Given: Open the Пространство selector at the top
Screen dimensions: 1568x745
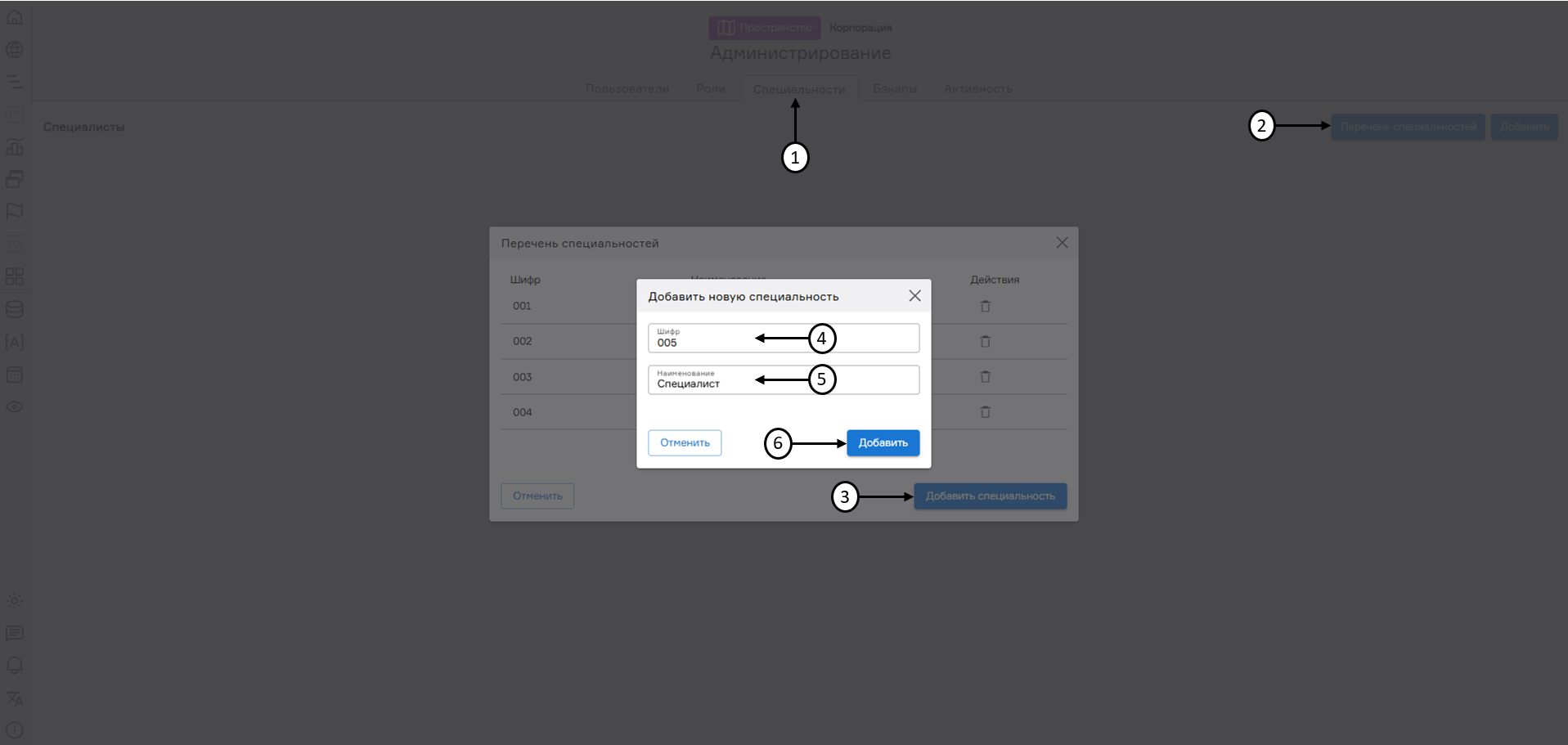Looking at the screenshot, I should [x=764, y=27].
